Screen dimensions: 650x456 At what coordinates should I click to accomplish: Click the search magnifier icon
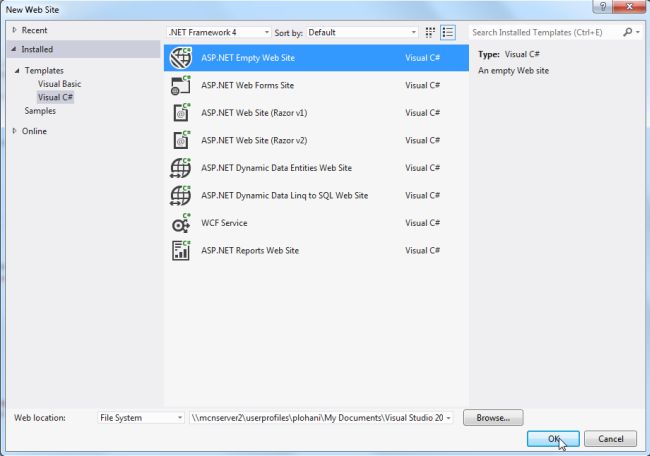pos(627,32)
